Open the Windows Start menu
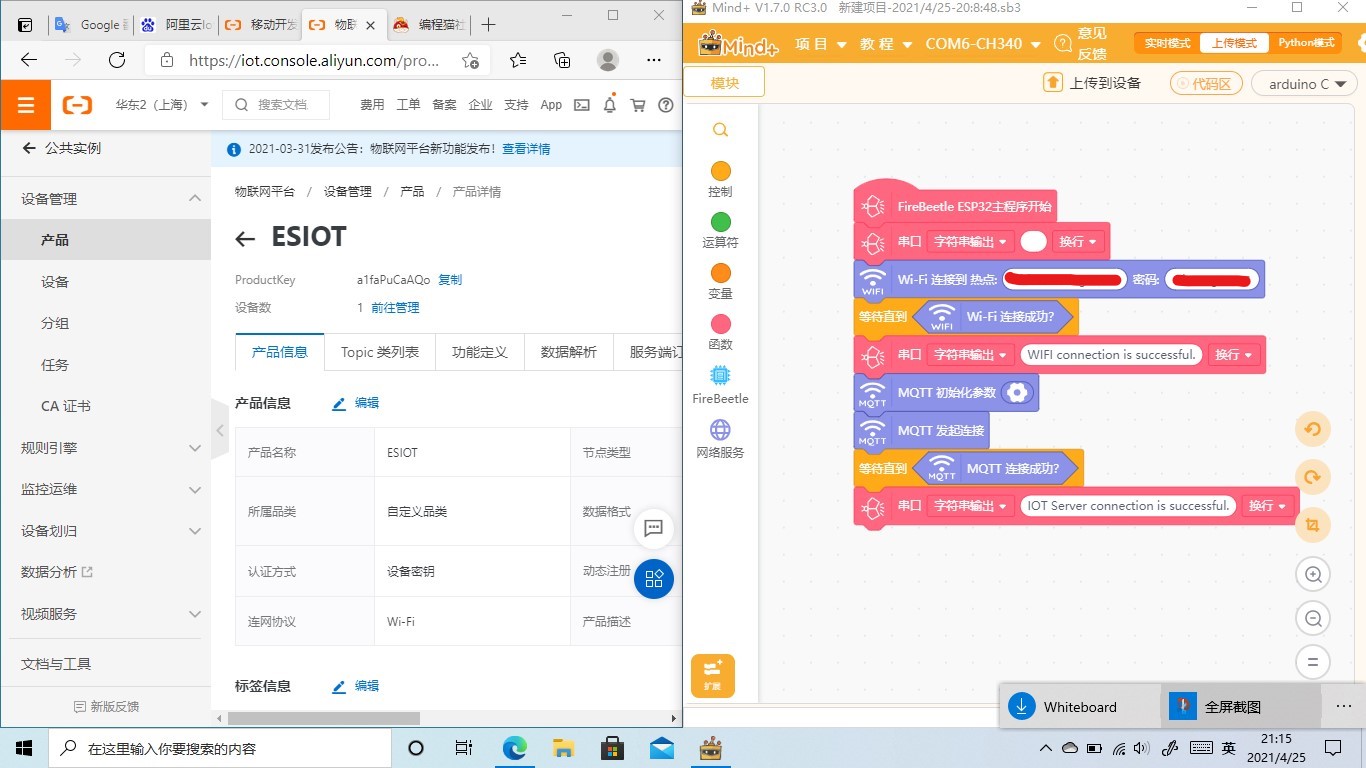 coord(24,748)
